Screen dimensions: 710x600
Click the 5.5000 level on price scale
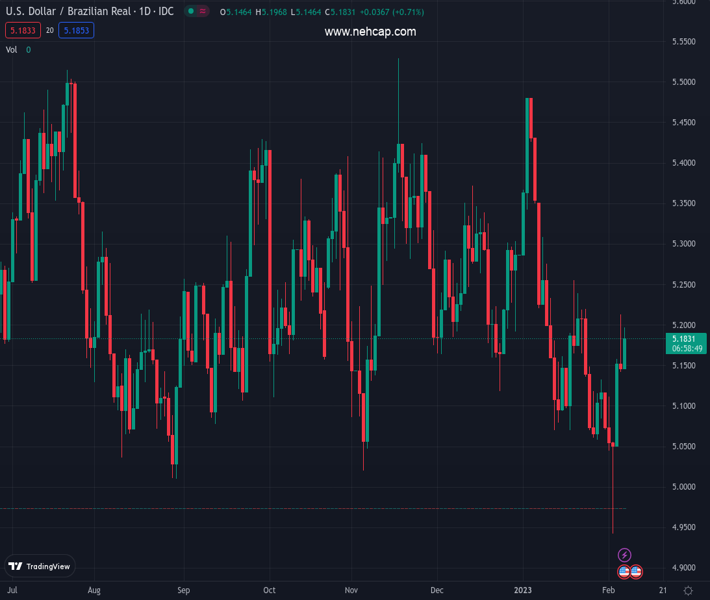tap(683, 82)
